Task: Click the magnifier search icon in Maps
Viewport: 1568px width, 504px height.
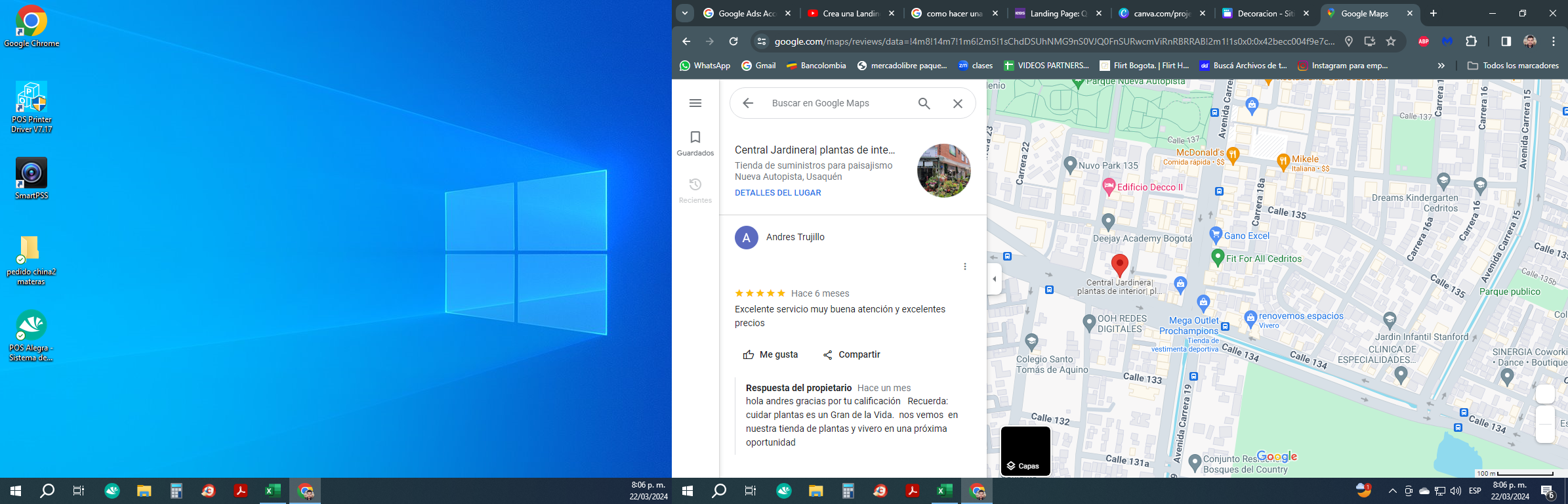Action: pos(924,103)
